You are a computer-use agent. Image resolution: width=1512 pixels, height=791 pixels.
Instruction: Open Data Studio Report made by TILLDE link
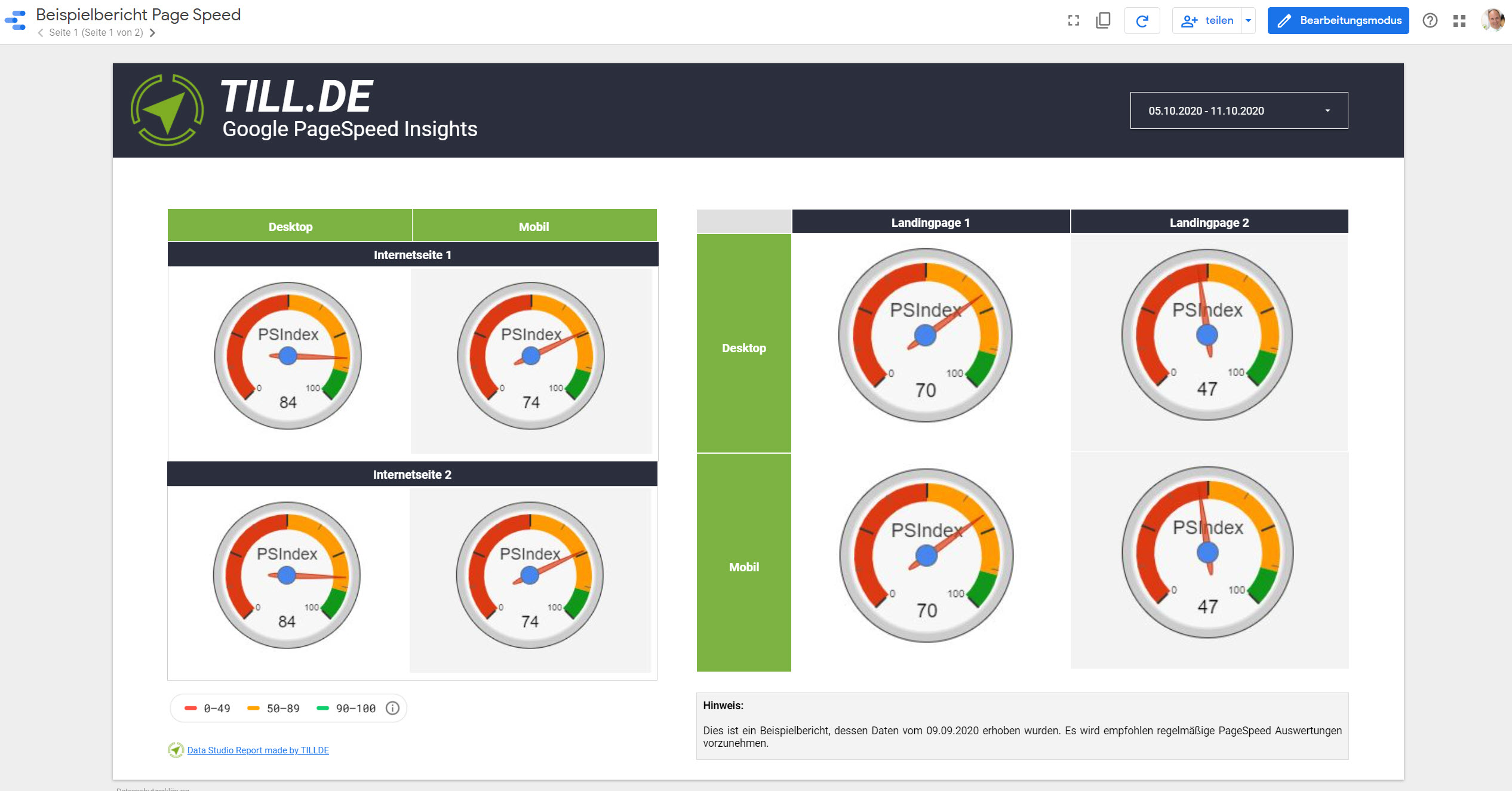pyautogui.click(x=258, y=750)
